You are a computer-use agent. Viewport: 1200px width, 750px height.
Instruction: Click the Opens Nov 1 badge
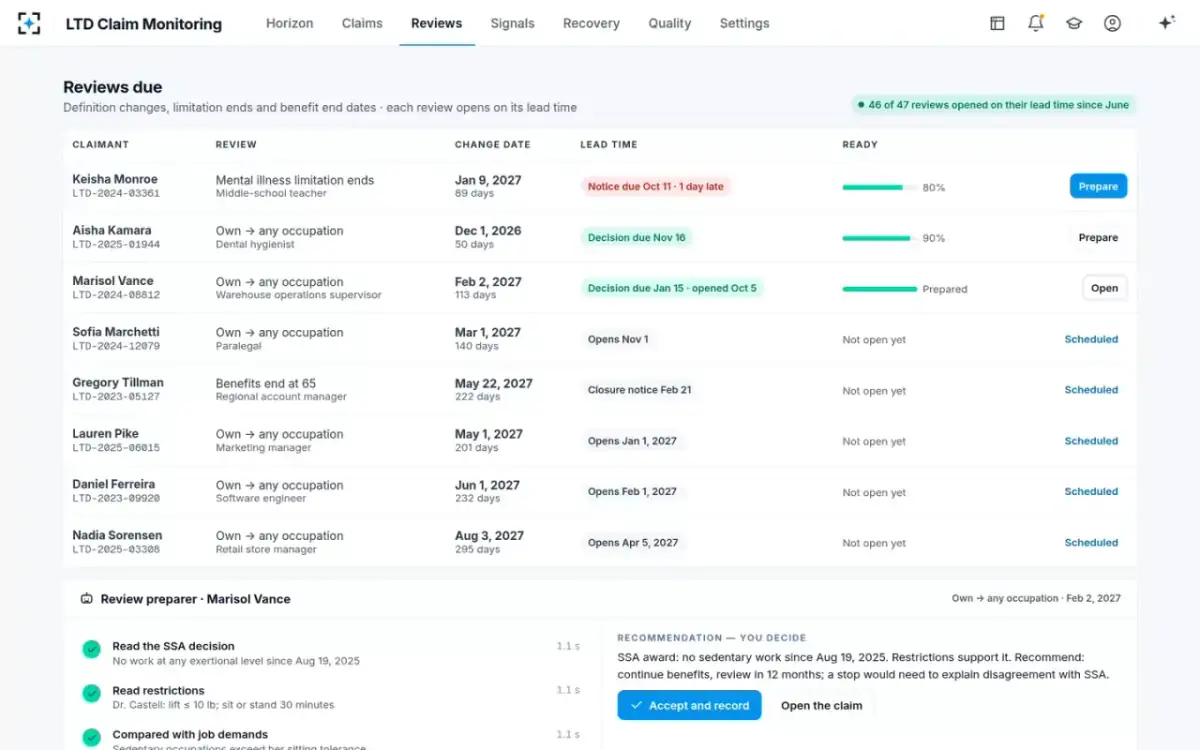pos(618,339)
